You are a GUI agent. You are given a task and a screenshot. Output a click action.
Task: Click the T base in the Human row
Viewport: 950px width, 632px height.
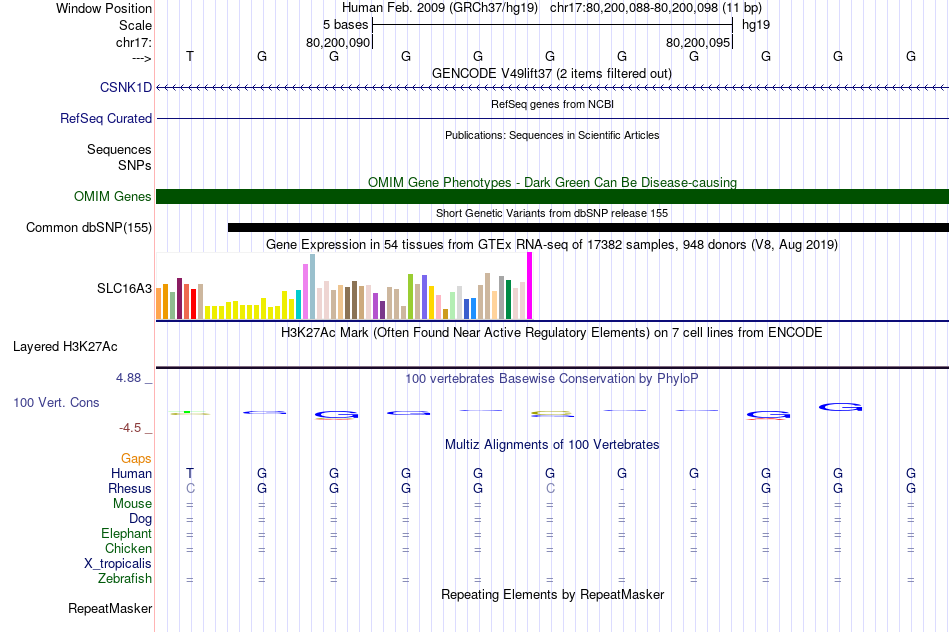click(190, 473)
